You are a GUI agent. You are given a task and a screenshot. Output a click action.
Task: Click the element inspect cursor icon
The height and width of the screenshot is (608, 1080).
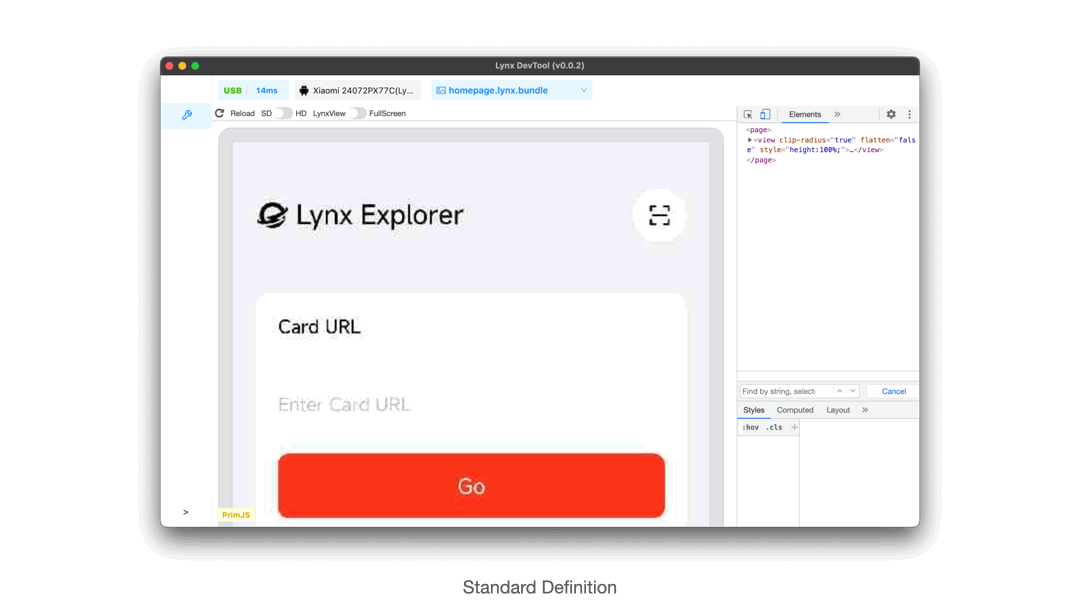[748, 114]
